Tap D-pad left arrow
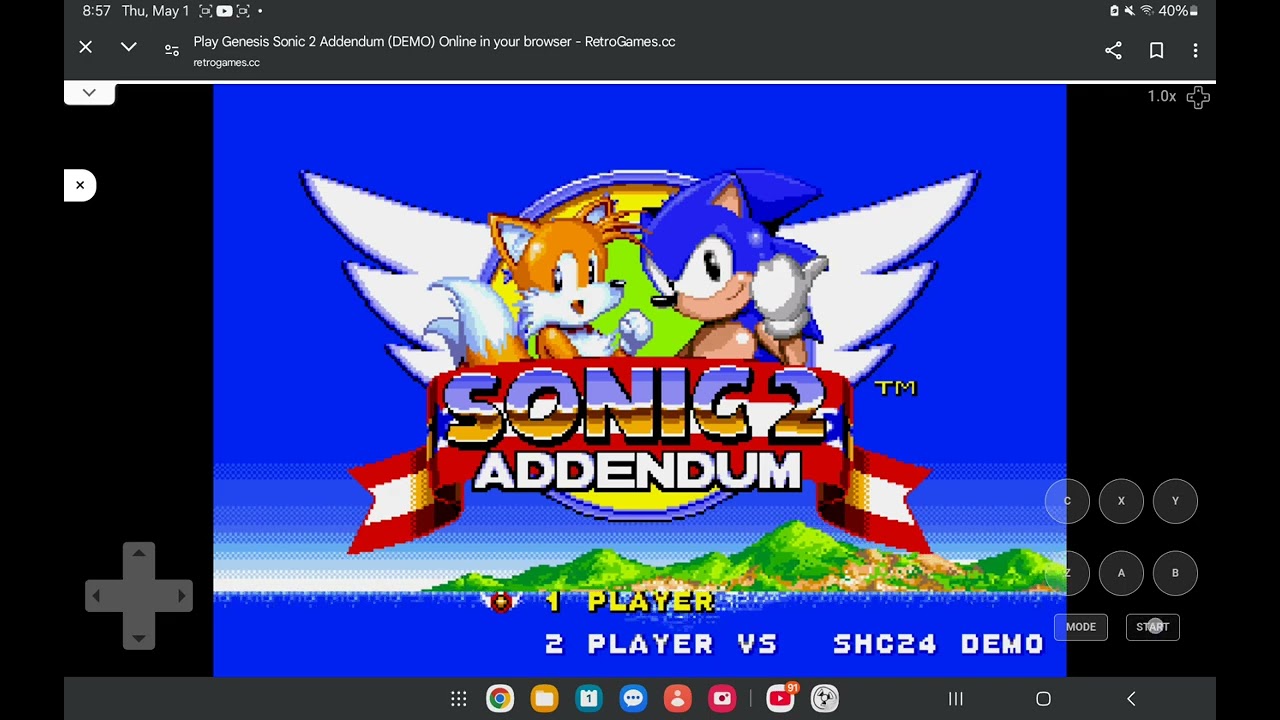The height and width of the screenshot is (720, 1280). [97, 596]
